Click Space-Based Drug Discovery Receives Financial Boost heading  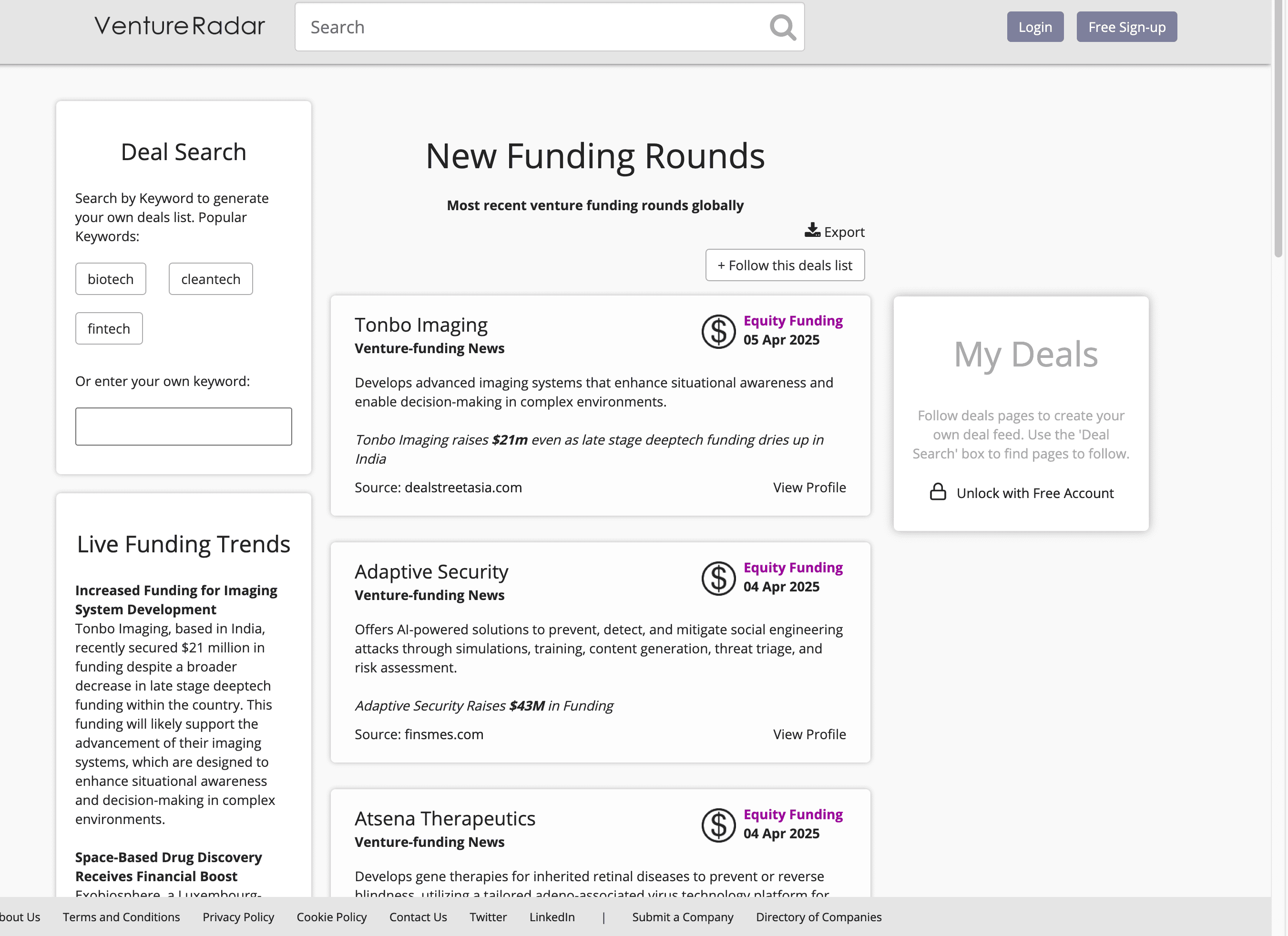[x=169, y=866]
